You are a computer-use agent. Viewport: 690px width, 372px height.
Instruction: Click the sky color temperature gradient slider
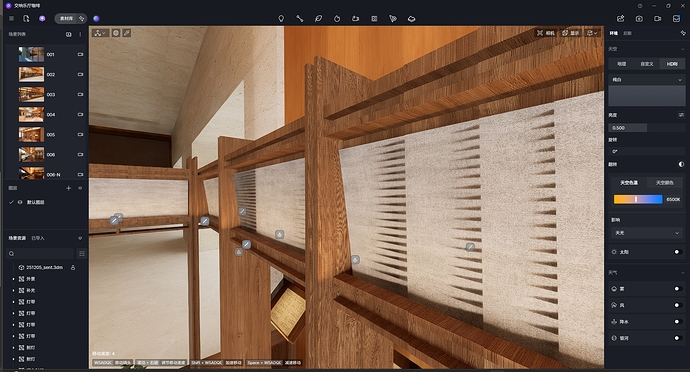638,199
